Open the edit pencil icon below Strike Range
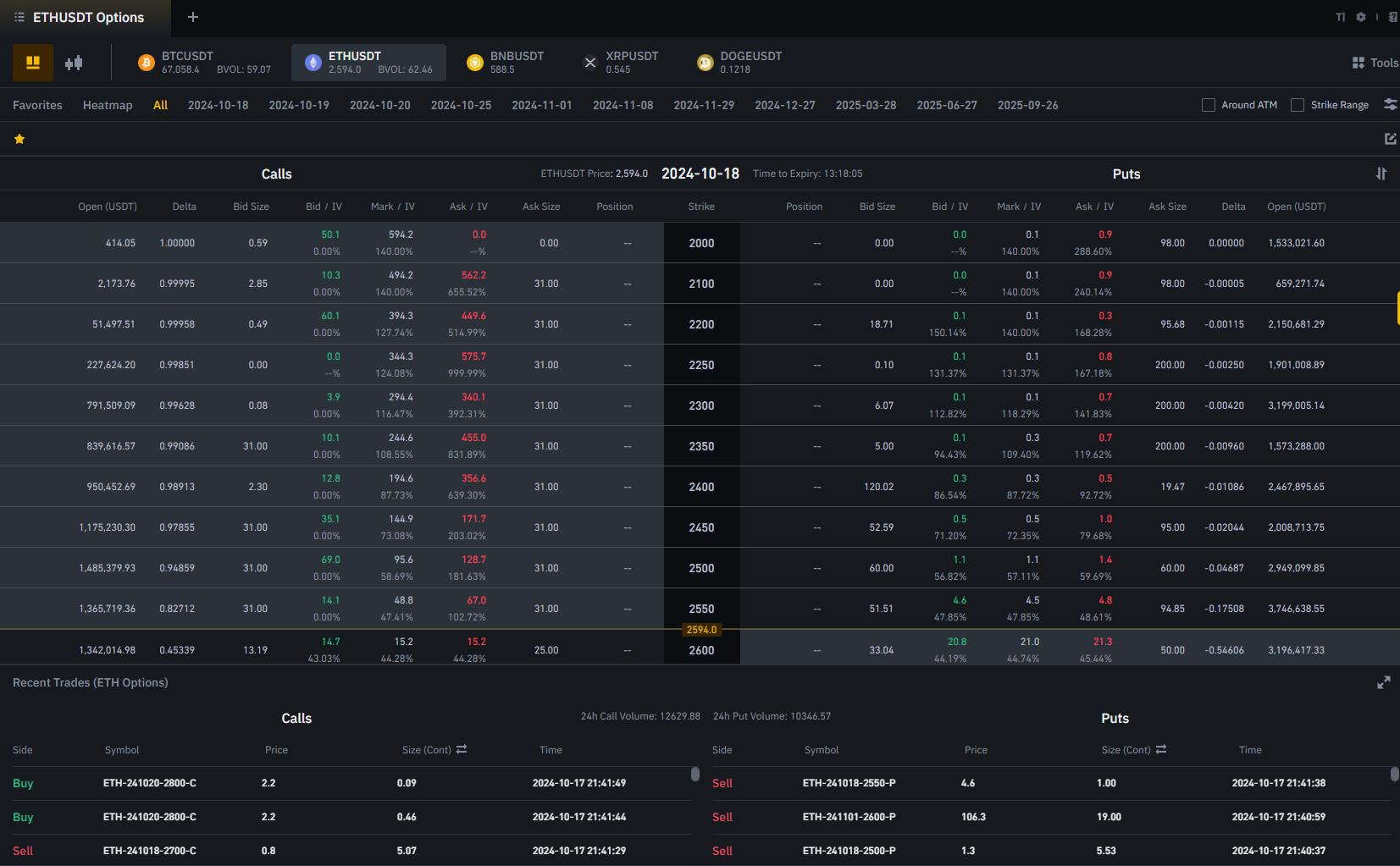 point(1390,139)
